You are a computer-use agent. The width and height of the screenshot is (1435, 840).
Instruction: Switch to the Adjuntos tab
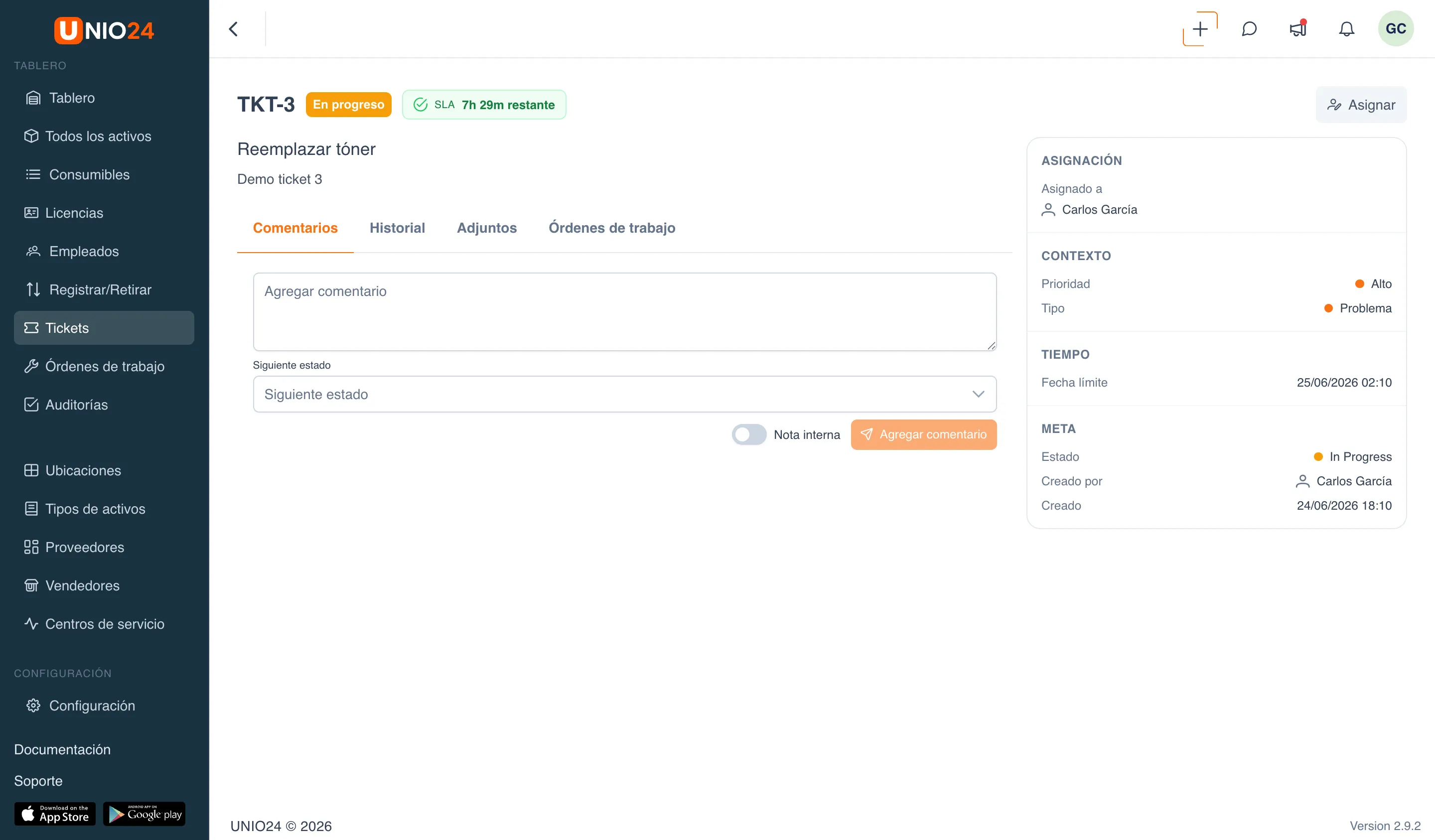point(487,228)
